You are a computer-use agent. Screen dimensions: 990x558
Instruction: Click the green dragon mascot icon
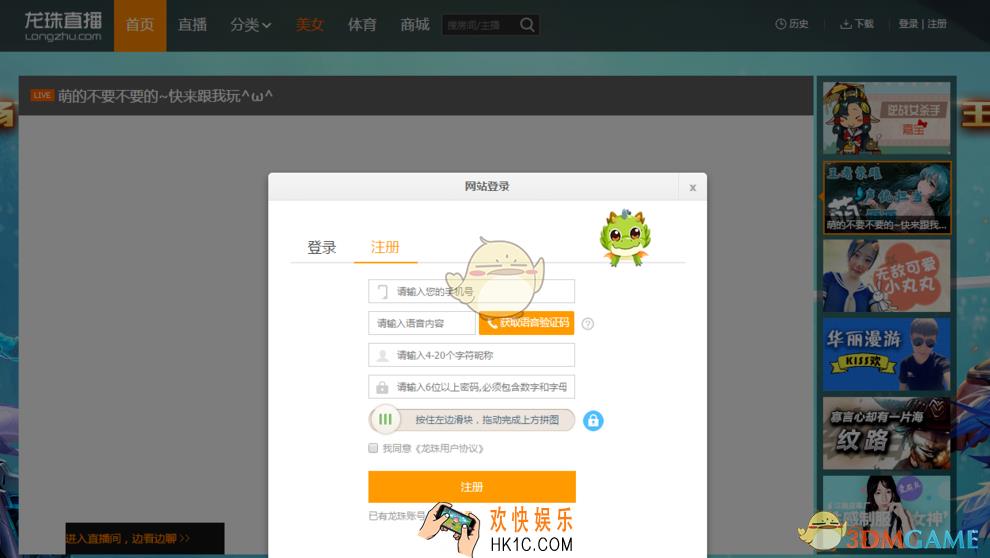[x=625, y=237]
